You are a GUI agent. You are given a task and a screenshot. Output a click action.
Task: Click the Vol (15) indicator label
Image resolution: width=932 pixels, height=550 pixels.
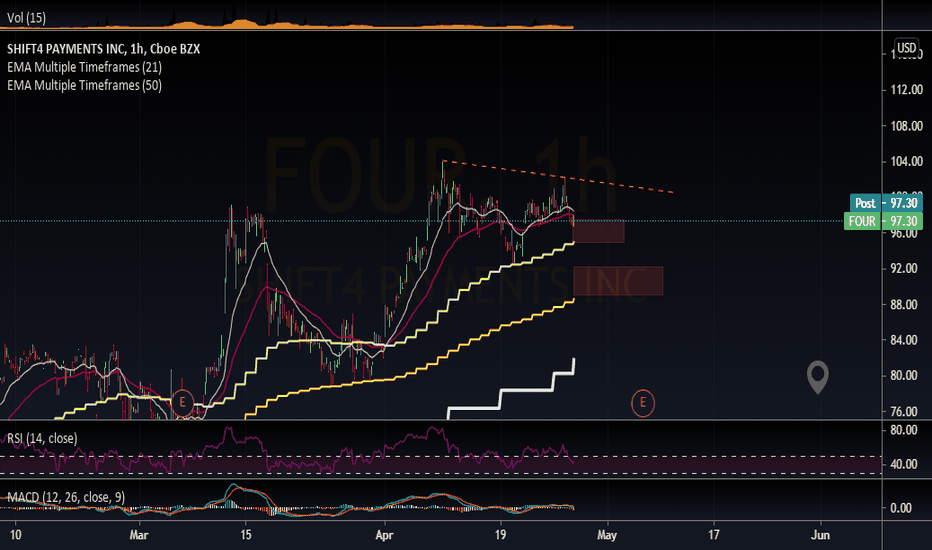(26, 18)
